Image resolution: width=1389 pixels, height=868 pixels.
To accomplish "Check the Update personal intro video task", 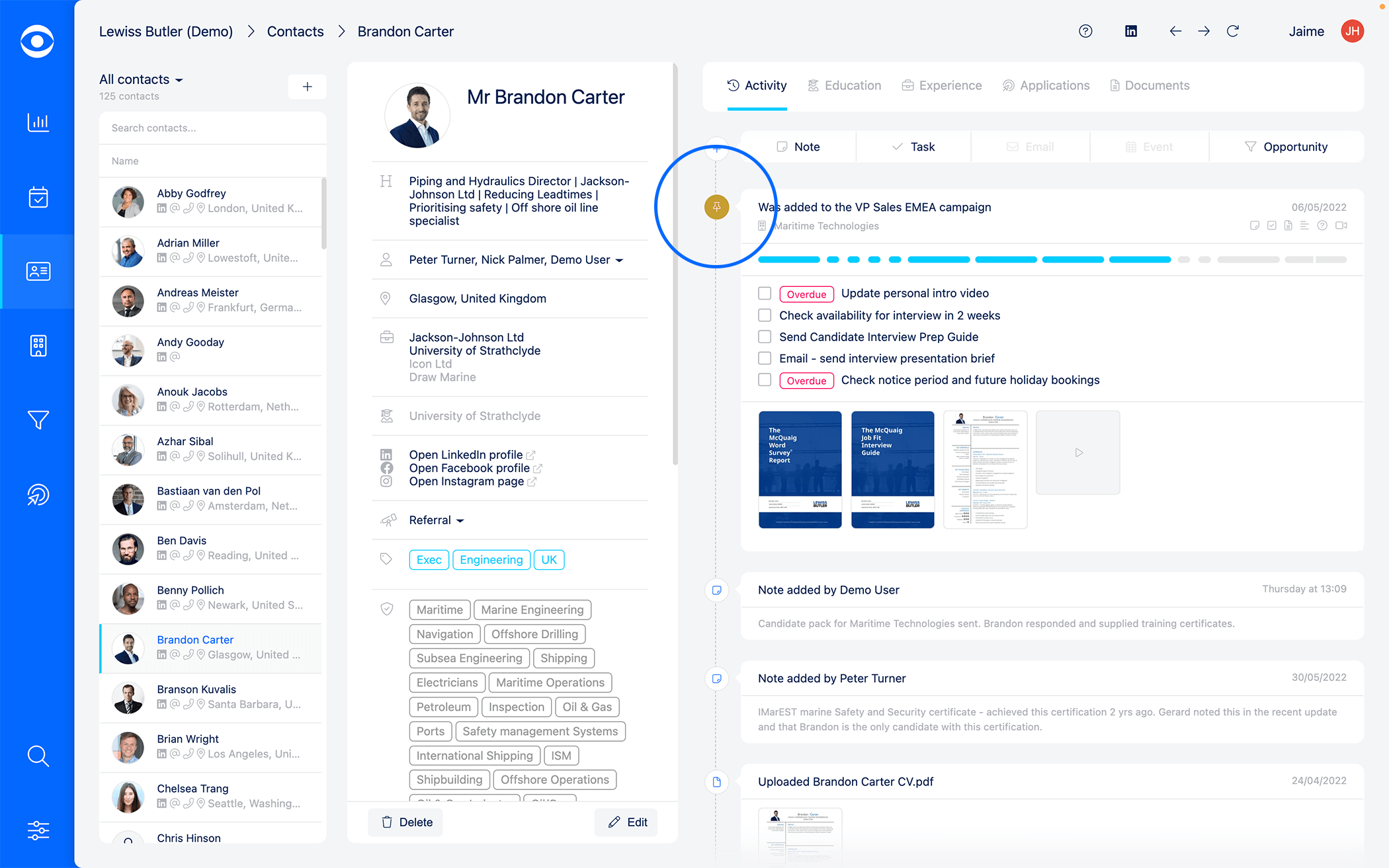I will (x=765, y=294).
